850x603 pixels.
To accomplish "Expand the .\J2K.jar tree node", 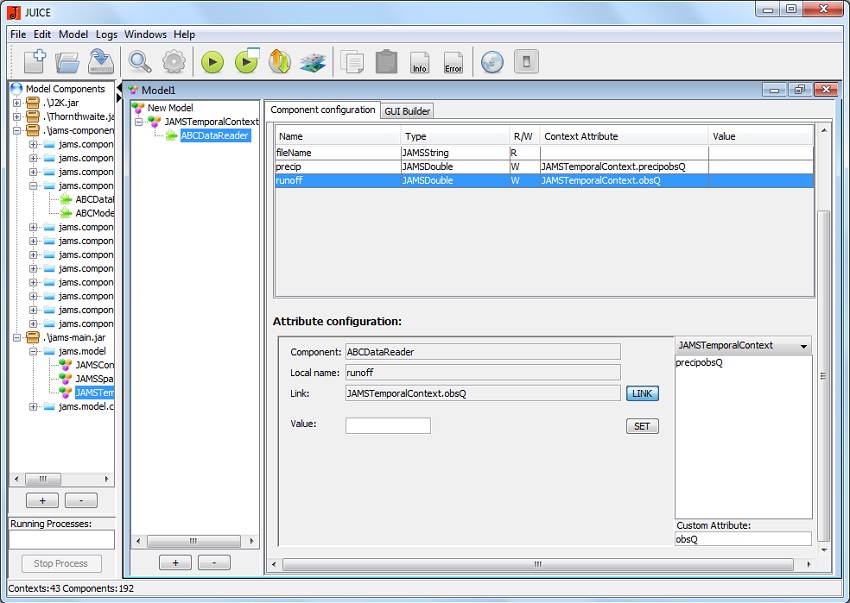I will 17,103.
